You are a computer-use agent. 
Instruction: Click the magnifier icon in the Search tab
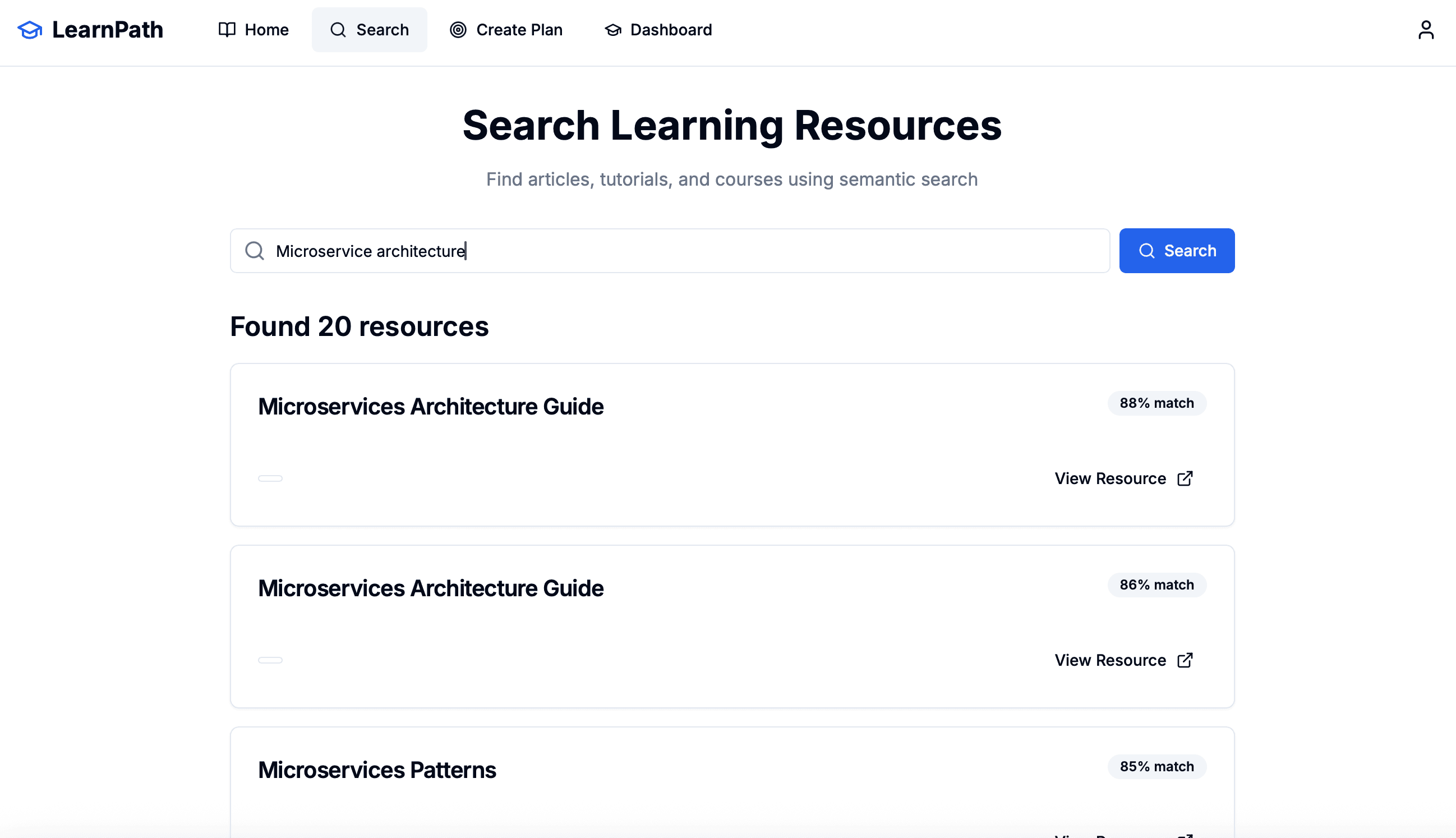pos(338,29)
